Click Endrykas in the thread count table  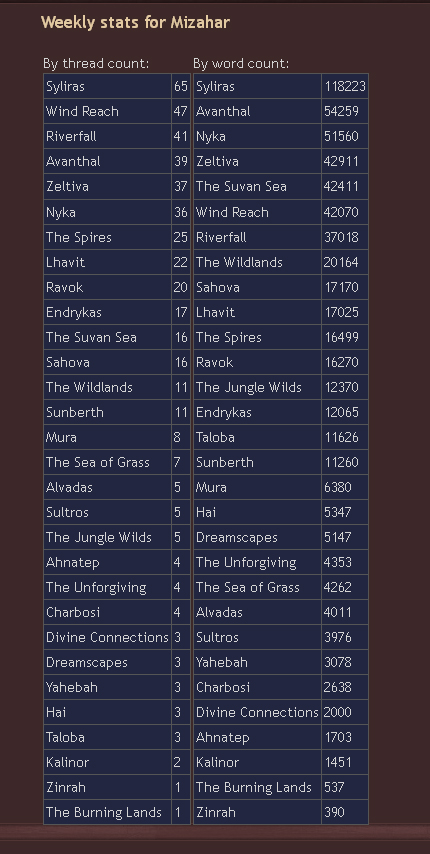(x=73, y=313)
